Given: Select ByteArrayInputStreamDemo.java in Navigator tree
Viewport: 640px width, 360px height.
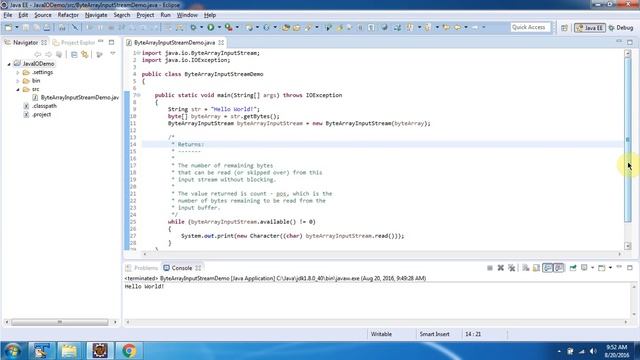Looking at the screenshot, I should [76, 98].
